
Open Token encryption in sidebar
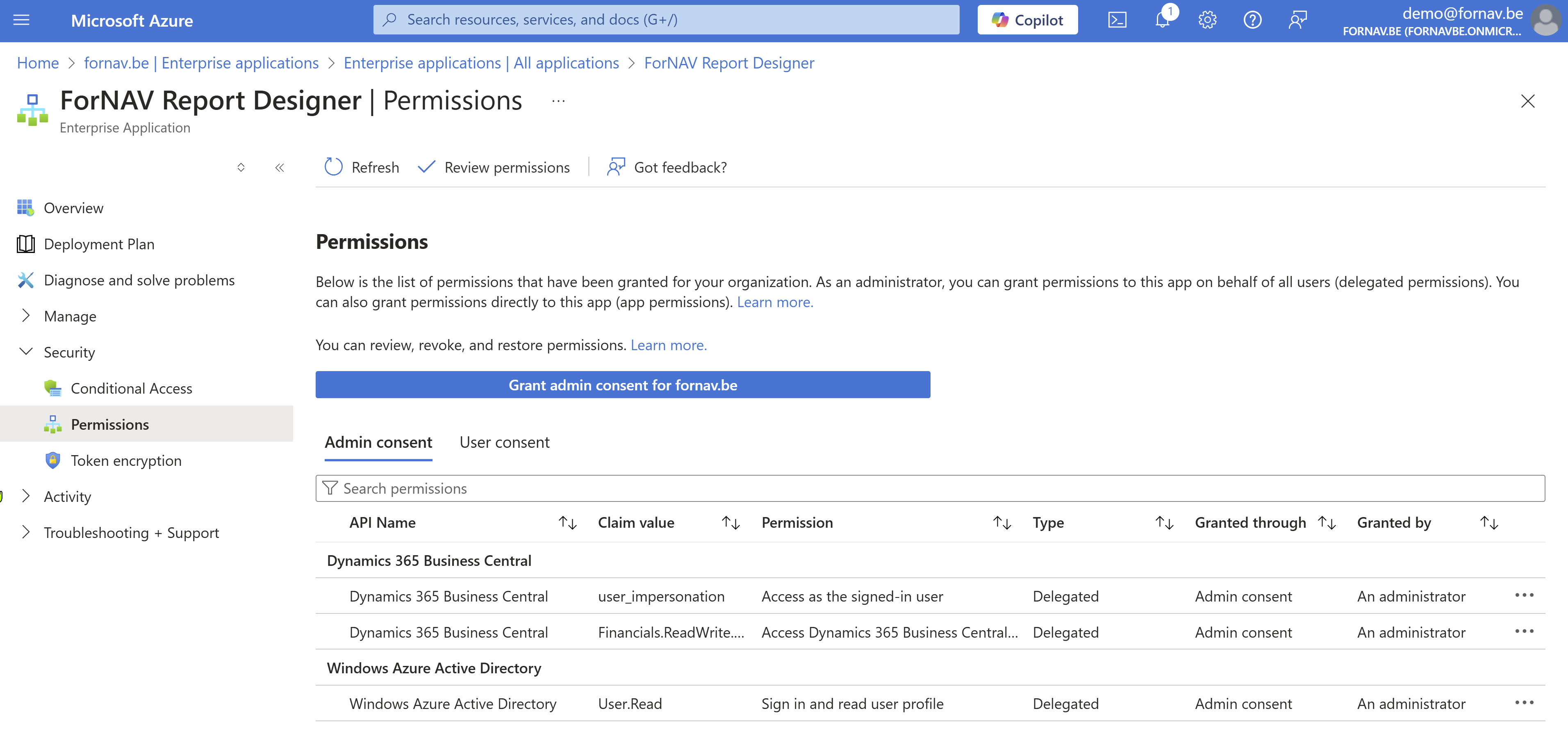click(126, 460)
